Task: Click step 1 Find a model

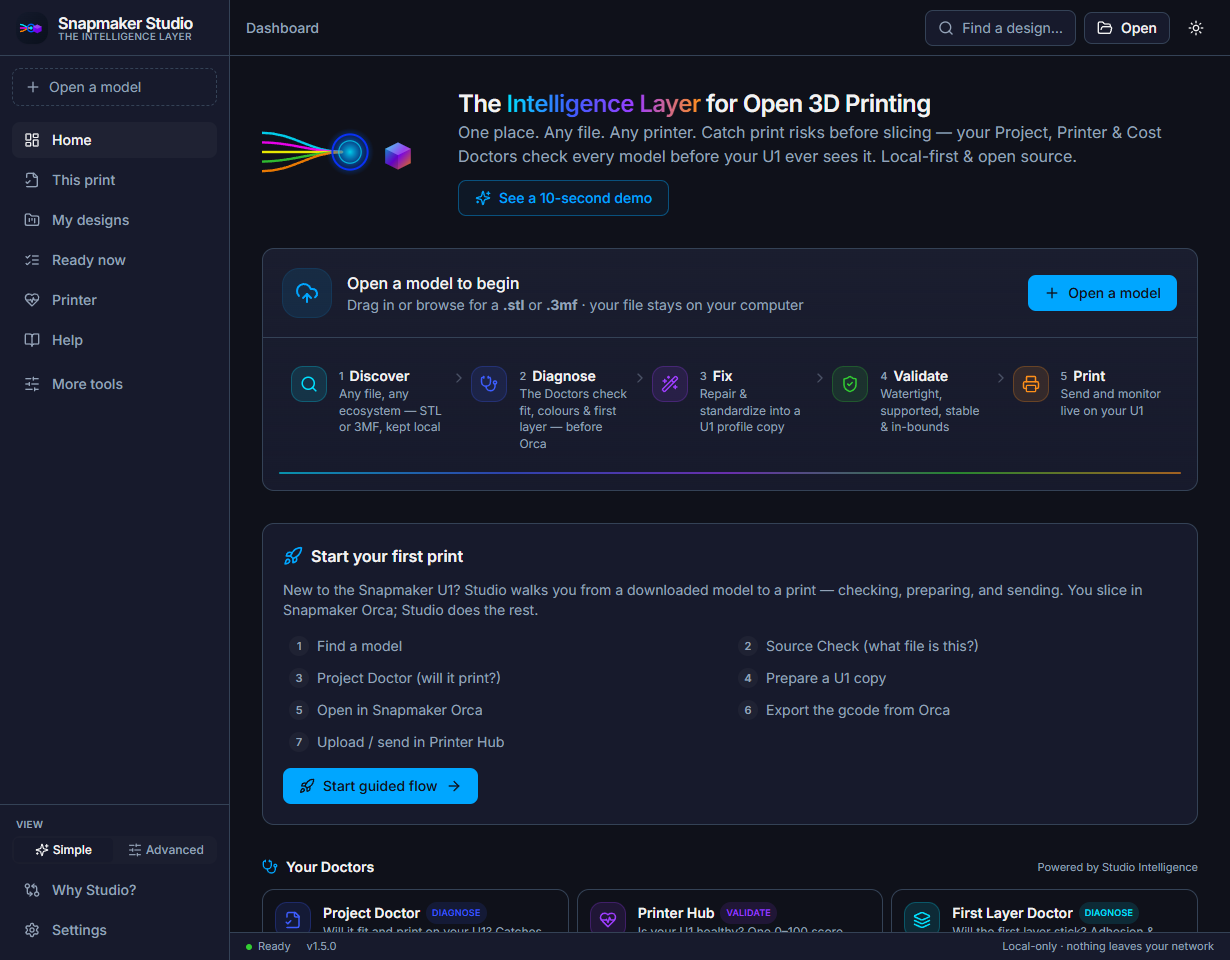Action: pos(359,646)
